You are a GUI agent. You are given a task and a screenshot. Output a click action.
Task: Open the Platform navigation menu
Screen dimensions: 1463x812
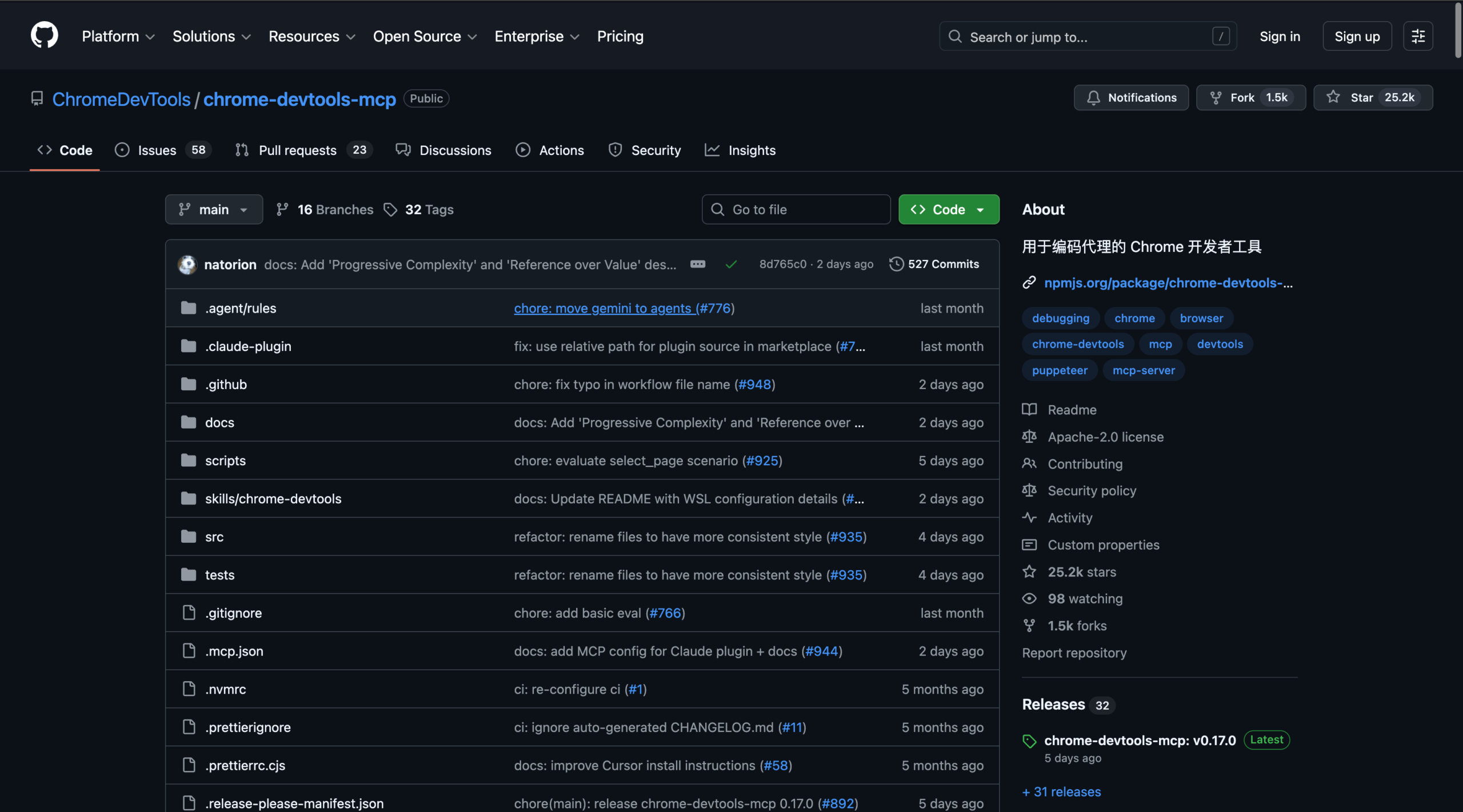[x=118, y=37]
